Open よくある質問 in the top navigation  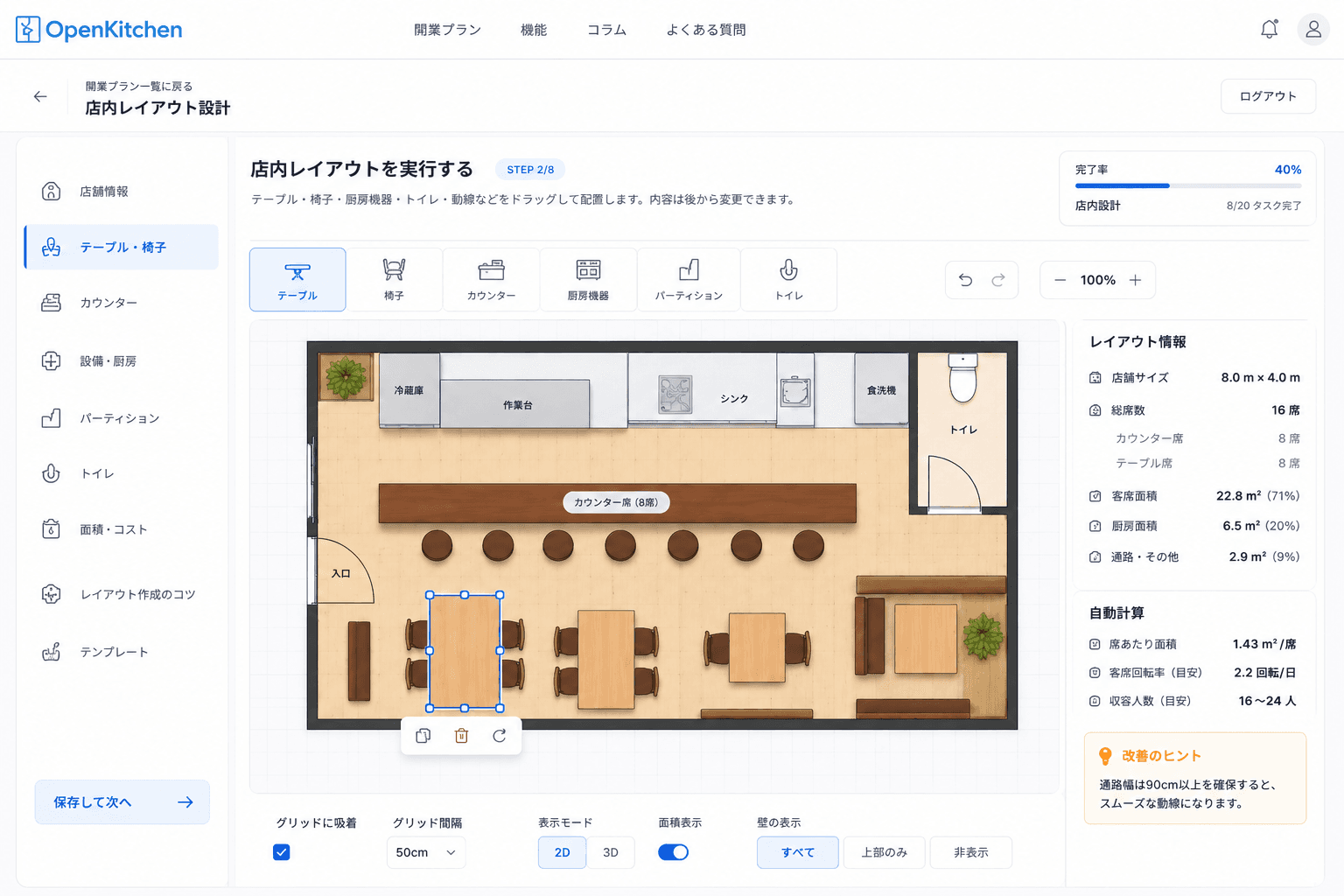click(706, 30)
